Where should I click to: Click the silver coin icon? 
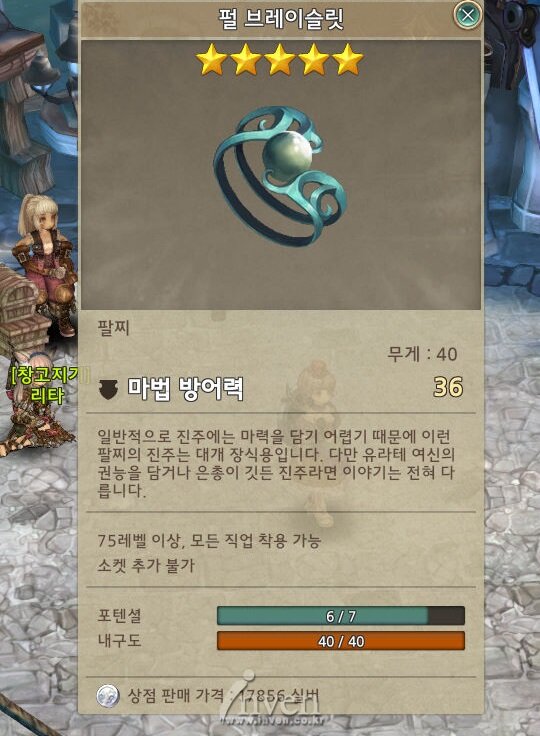point(108,696)
